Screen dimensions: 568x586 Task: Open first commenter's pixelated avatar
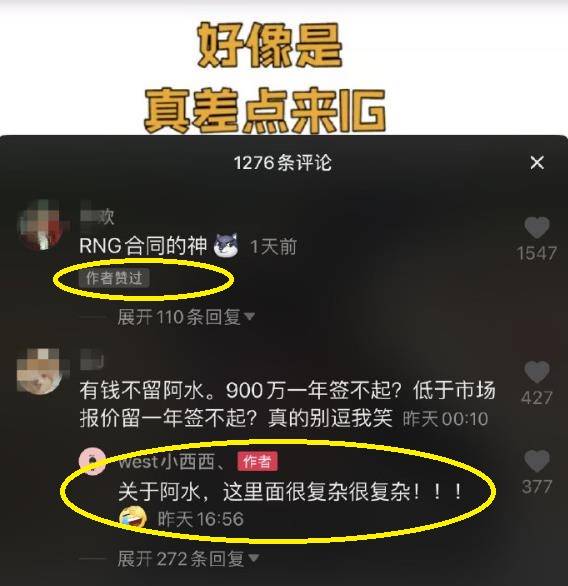coord(40,225)
